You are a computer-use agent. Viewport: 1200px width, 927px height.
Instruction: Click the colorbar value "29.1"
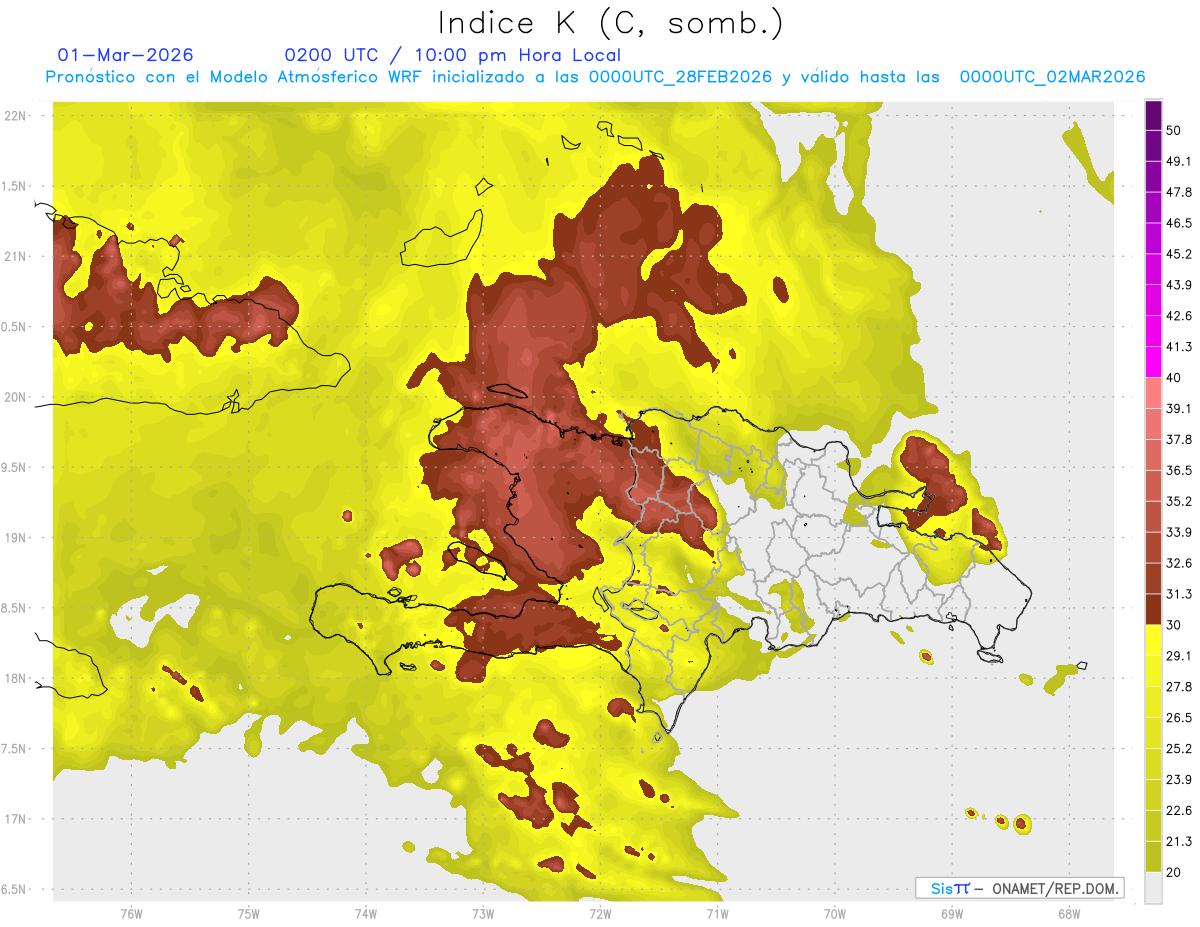(x=1179, y=656)
